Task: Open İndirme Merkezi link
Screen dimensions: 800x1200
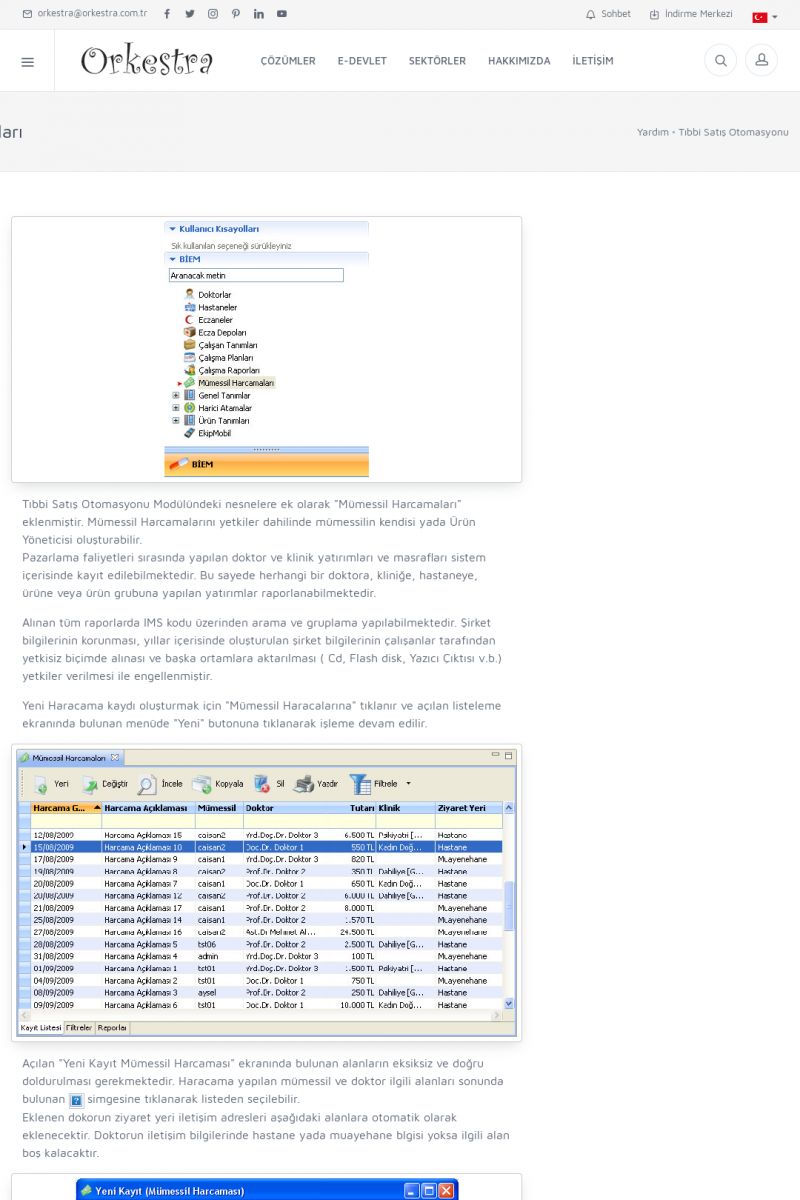Action: [691, 14]
